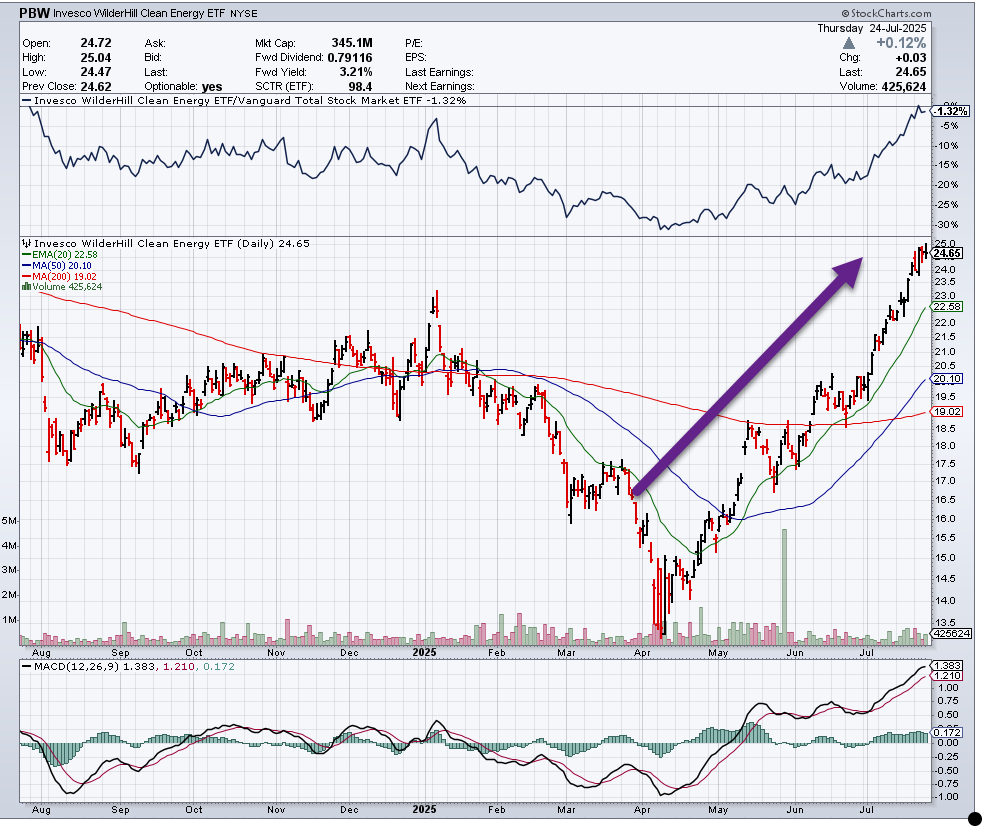983x830 pixels.
Task: Click the 425624 volume axis tag
Action: click(x=952, y=634)
